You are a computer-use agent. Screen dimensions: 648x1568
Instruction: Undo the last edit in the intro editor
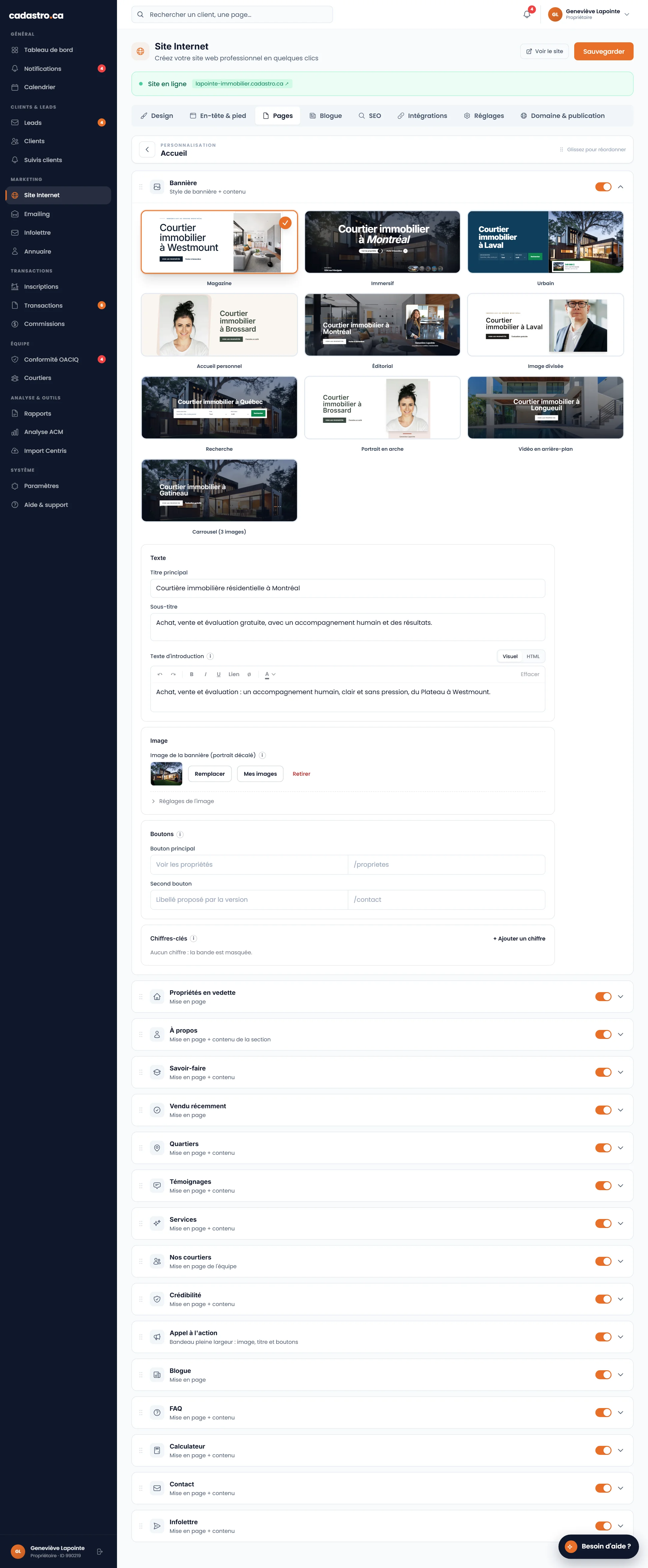coord(160,674)
